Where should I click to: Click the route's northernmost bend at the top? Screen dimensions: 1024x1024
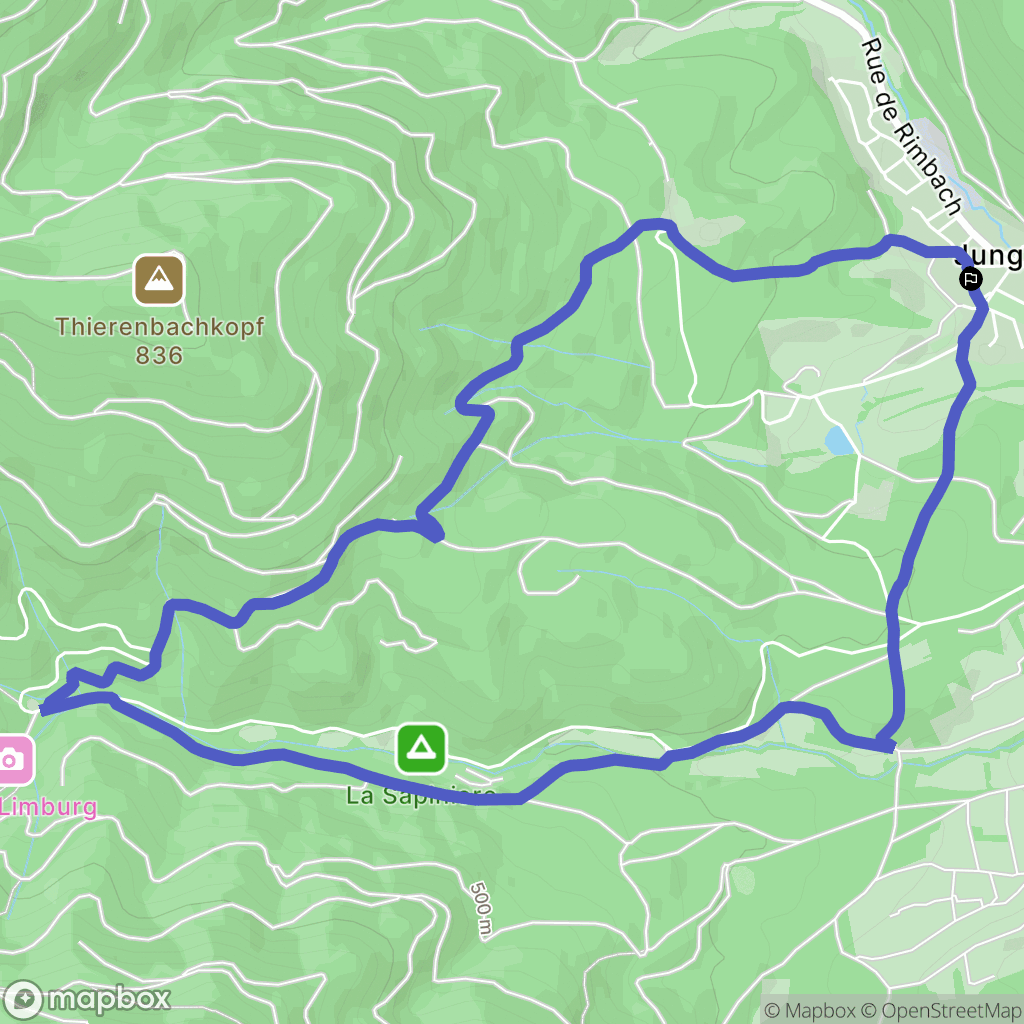tap(655, 225)
